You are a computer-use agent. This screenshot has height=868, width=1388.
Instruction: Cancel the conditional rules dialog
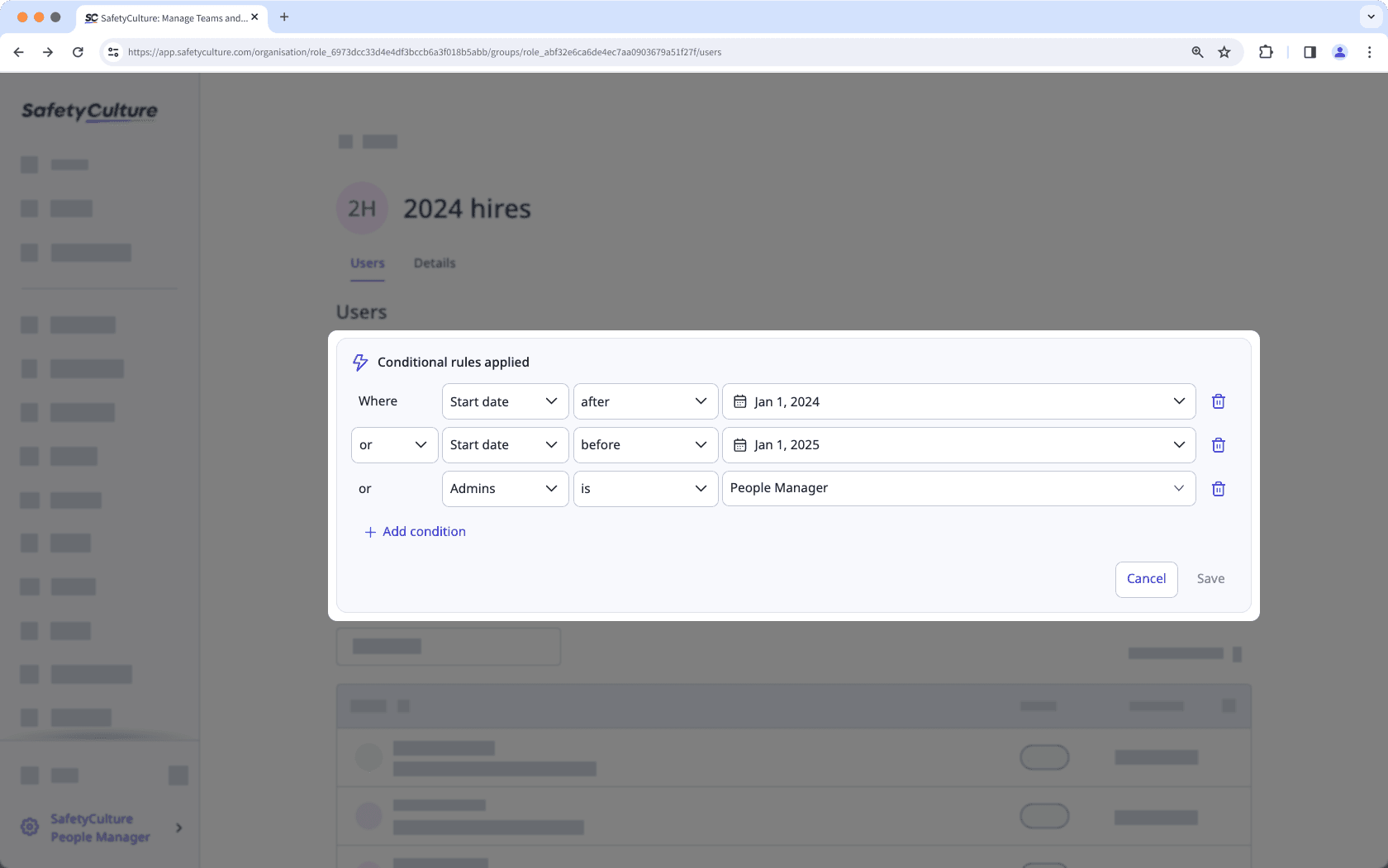point(1146,579)
